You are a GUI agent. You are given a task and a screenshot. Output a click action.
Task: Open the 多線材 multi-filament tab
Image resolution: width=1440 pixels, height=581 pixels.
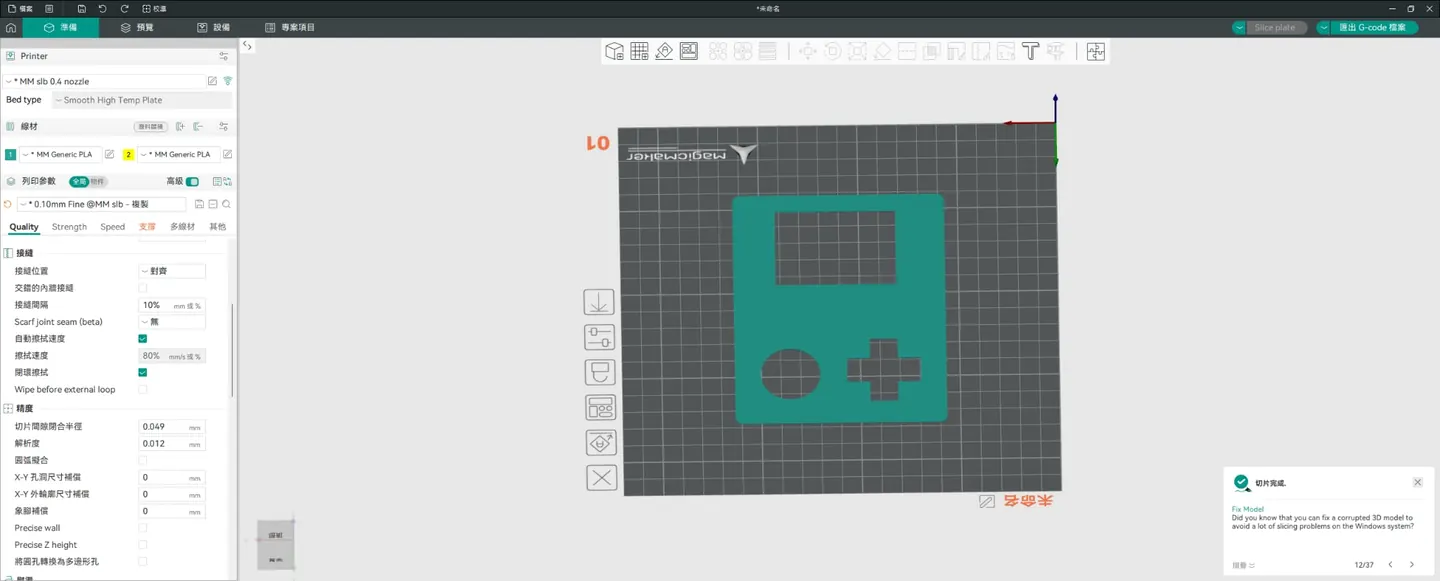coord(182,227)
